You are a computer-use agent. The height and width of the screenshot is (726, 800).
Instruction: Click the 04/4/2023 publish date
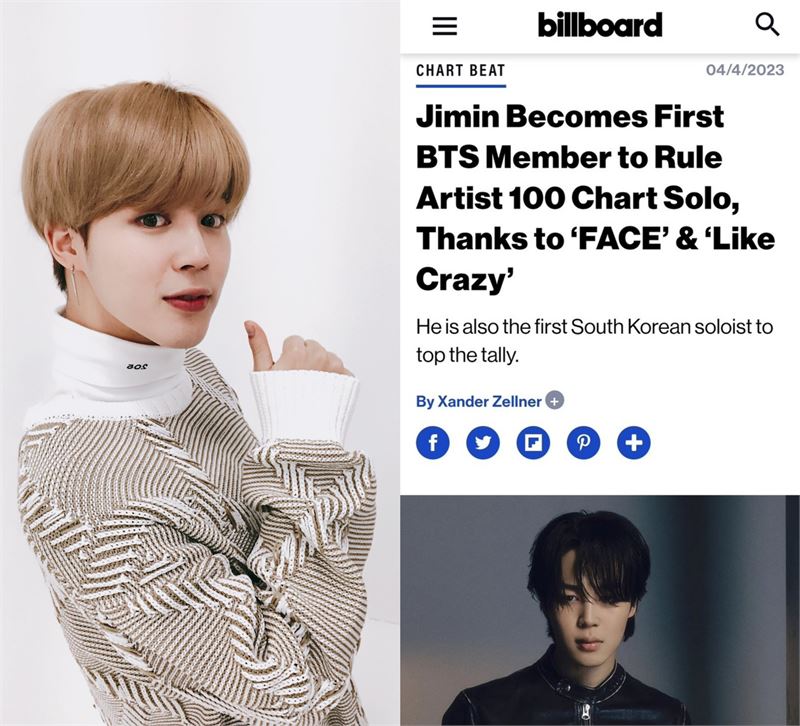(x=745, y=70)
